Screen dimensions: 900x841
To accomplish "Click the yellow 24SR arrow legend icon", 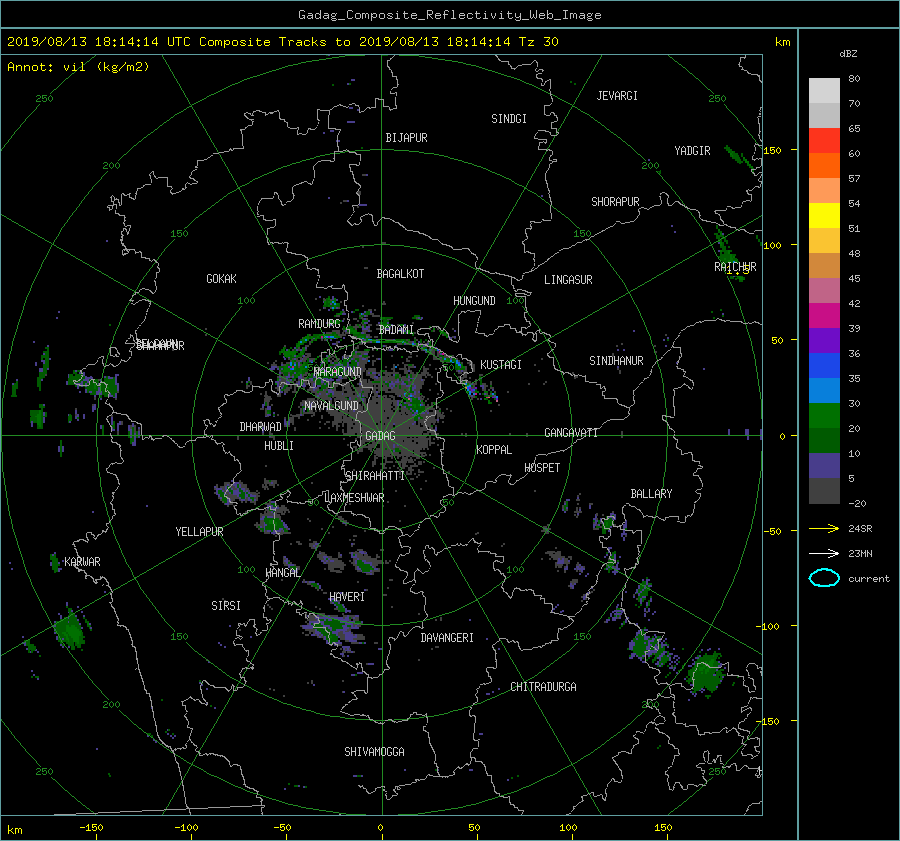I will click(824, 528).
